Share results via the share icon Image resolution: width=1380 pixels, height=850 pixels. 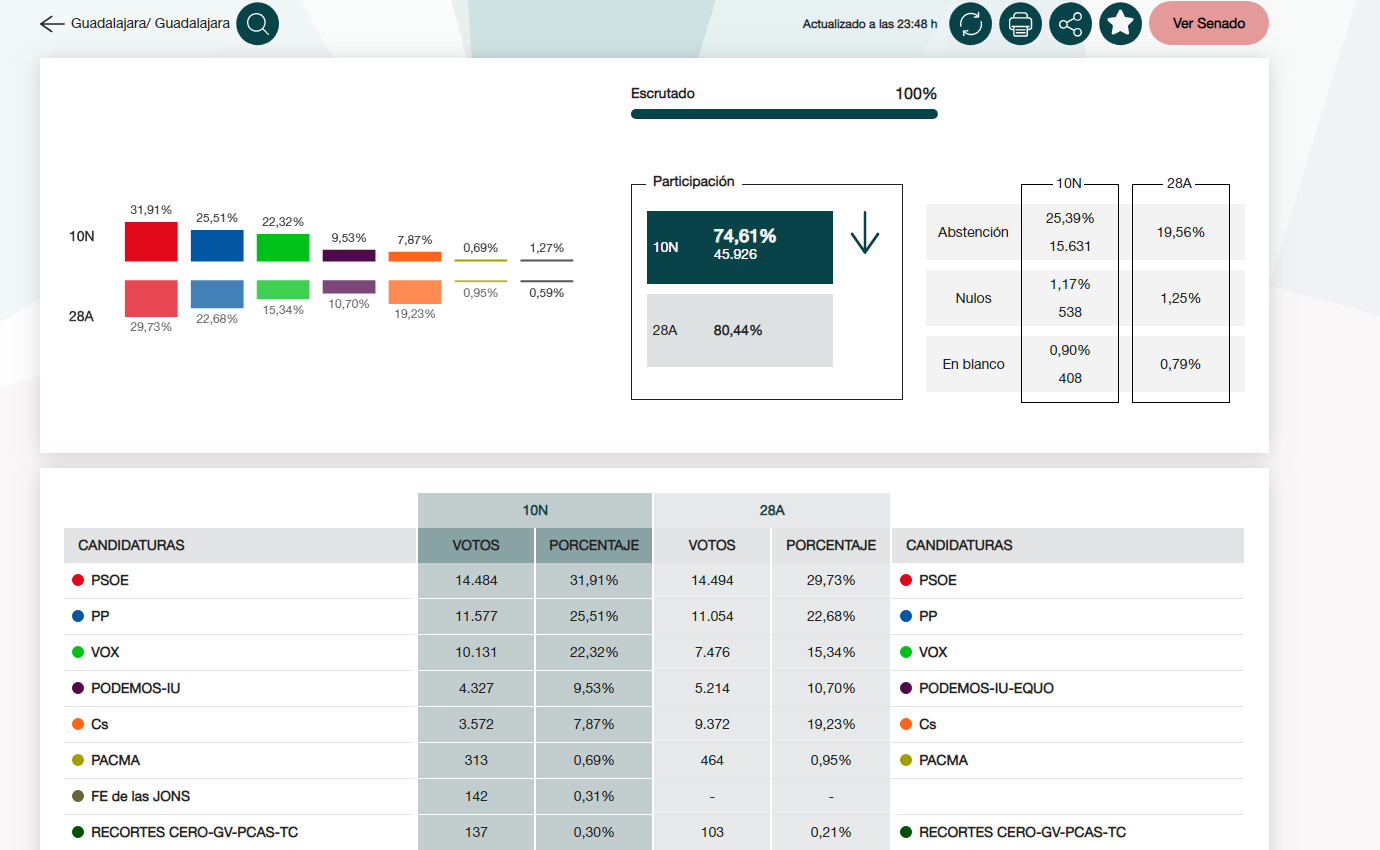[x=1070, y=24]
